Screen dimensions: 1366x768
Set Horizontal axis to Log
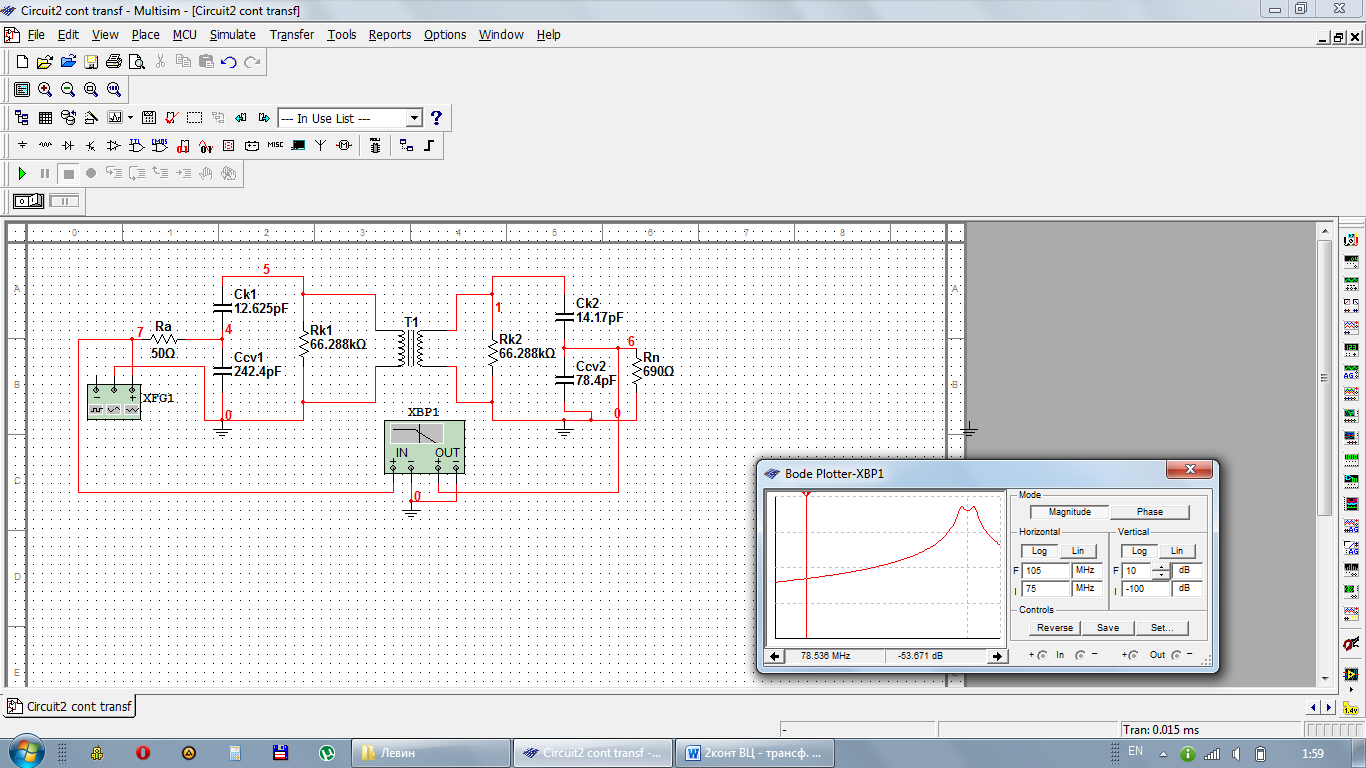pos(1039,551)
